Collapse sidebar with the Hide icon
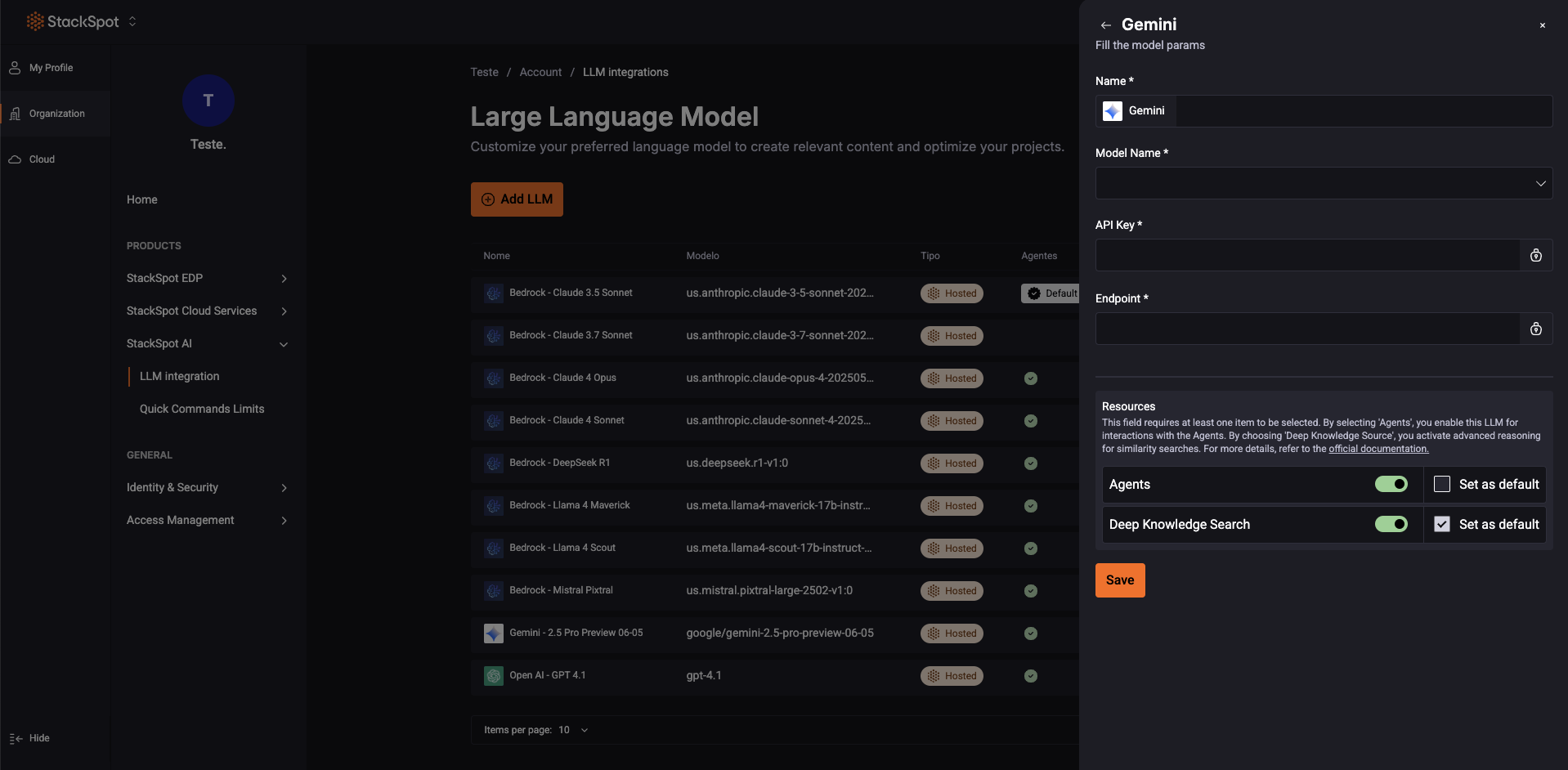This screenshot has width=1568, height=770. click(x=16, y=738)
